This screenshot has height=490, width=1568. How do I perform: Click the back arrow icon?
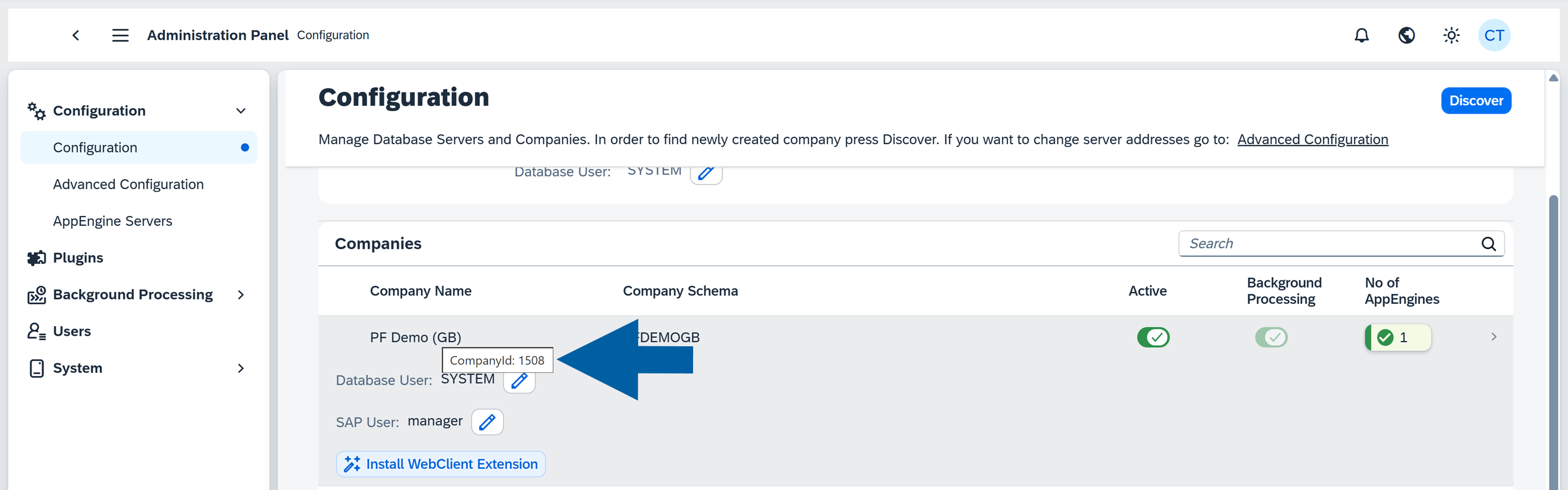[x=76, y=35]
